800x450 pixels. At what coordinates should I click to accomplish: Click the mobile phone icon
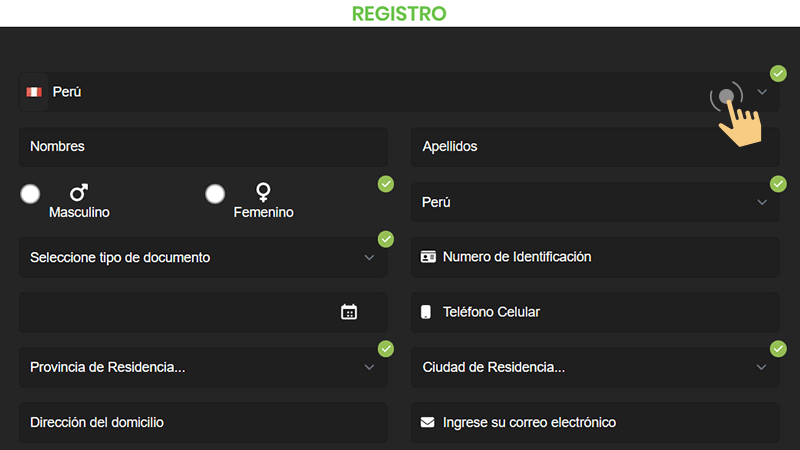tap(426, 312)
